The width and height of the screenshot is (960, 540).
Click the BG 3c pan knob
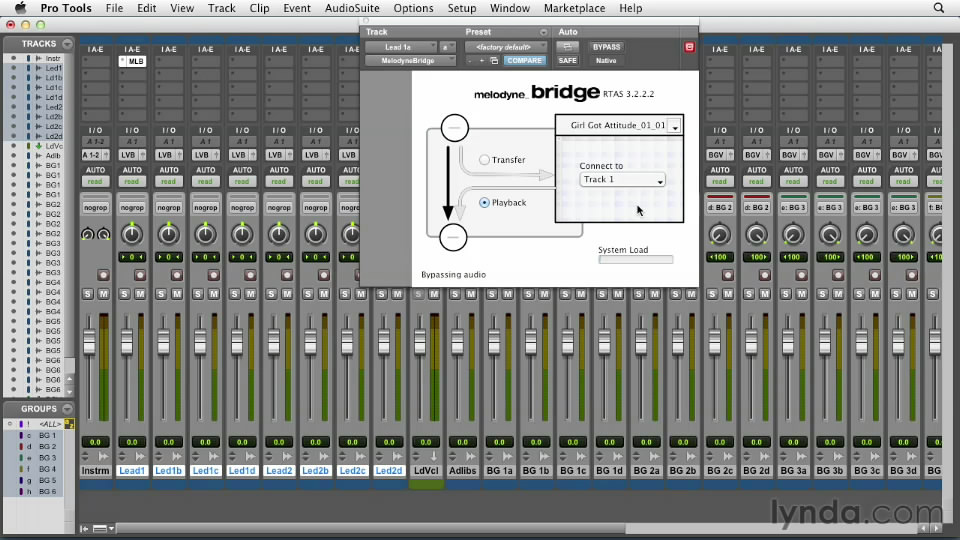tap(866, 234)
